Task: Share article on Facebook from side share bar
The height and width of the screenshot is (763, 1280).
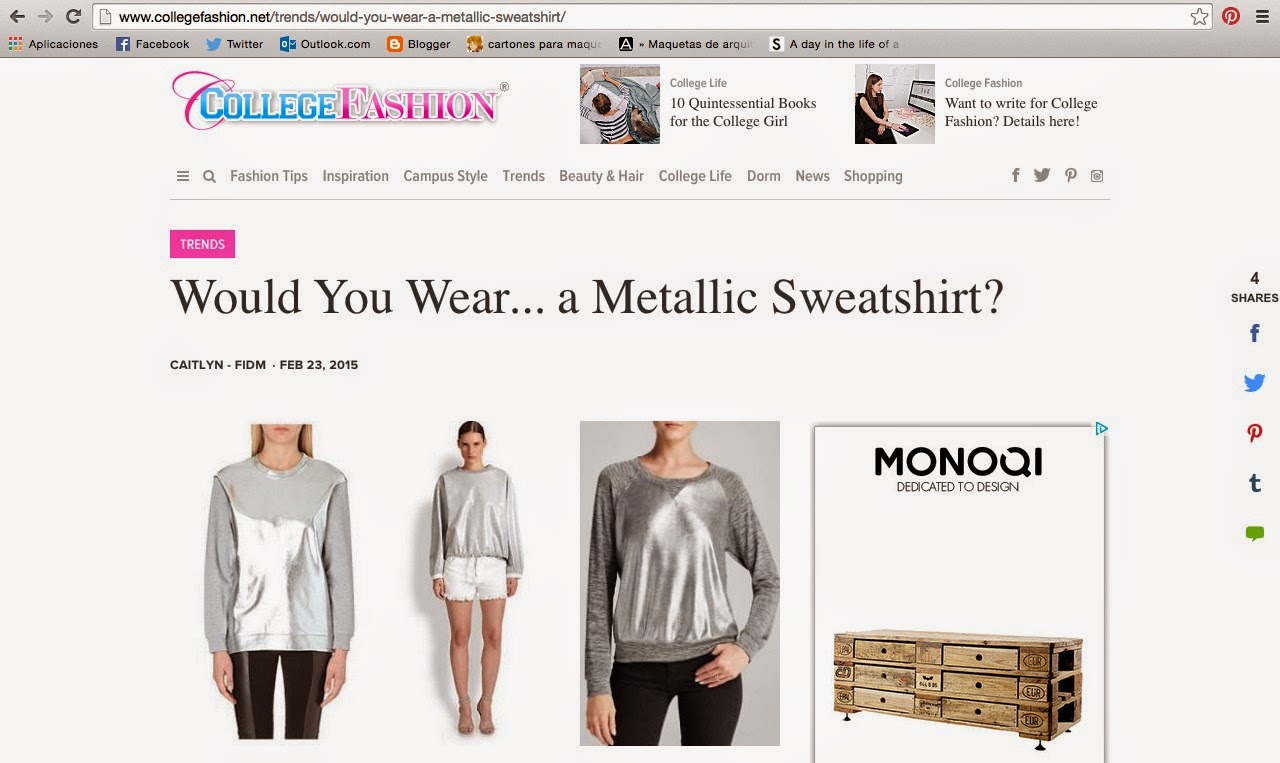Action: coord(1254,334)
